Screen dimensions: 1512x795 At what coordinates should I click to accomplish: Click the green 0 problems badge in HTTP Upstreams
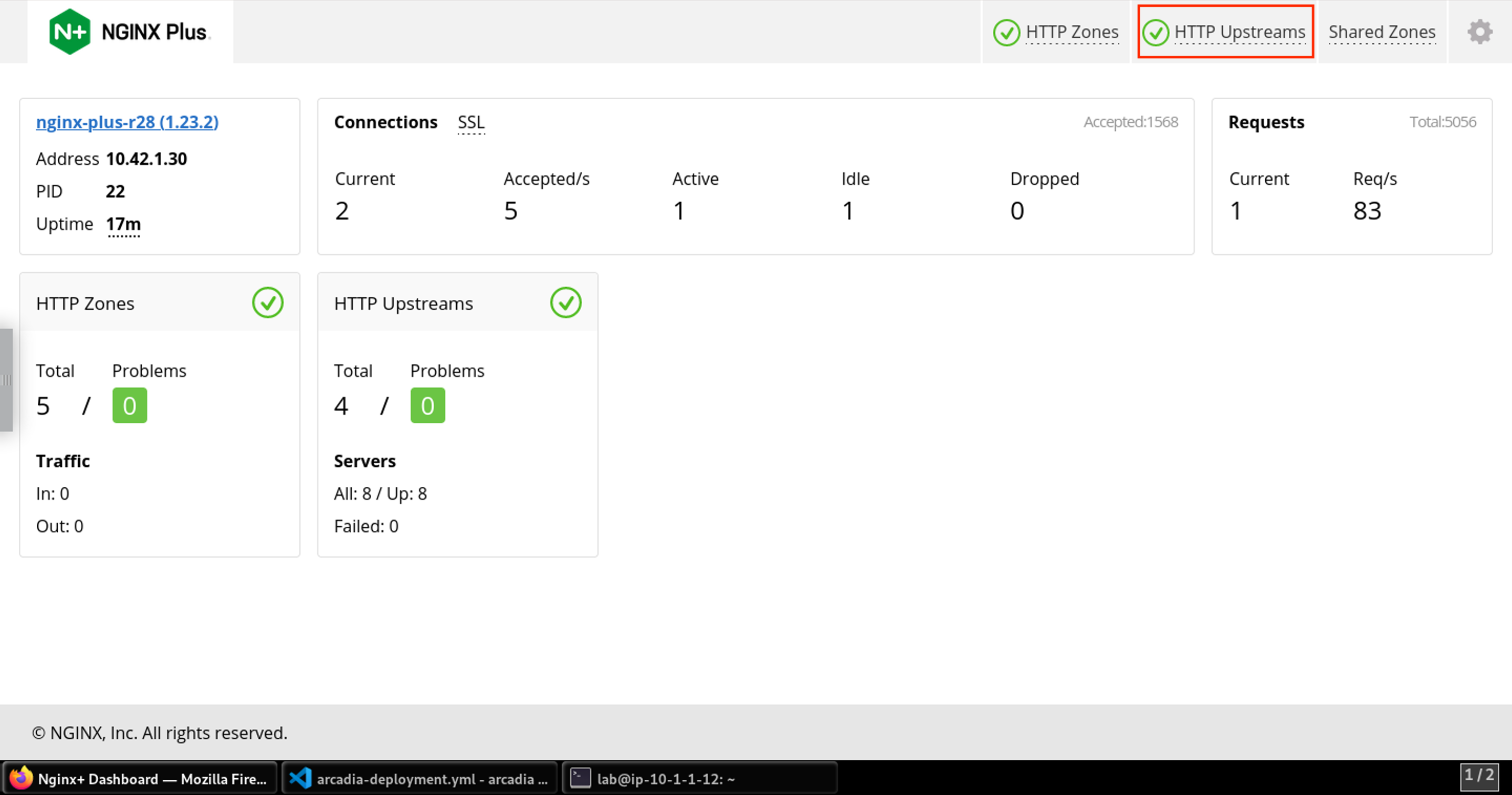428,405
